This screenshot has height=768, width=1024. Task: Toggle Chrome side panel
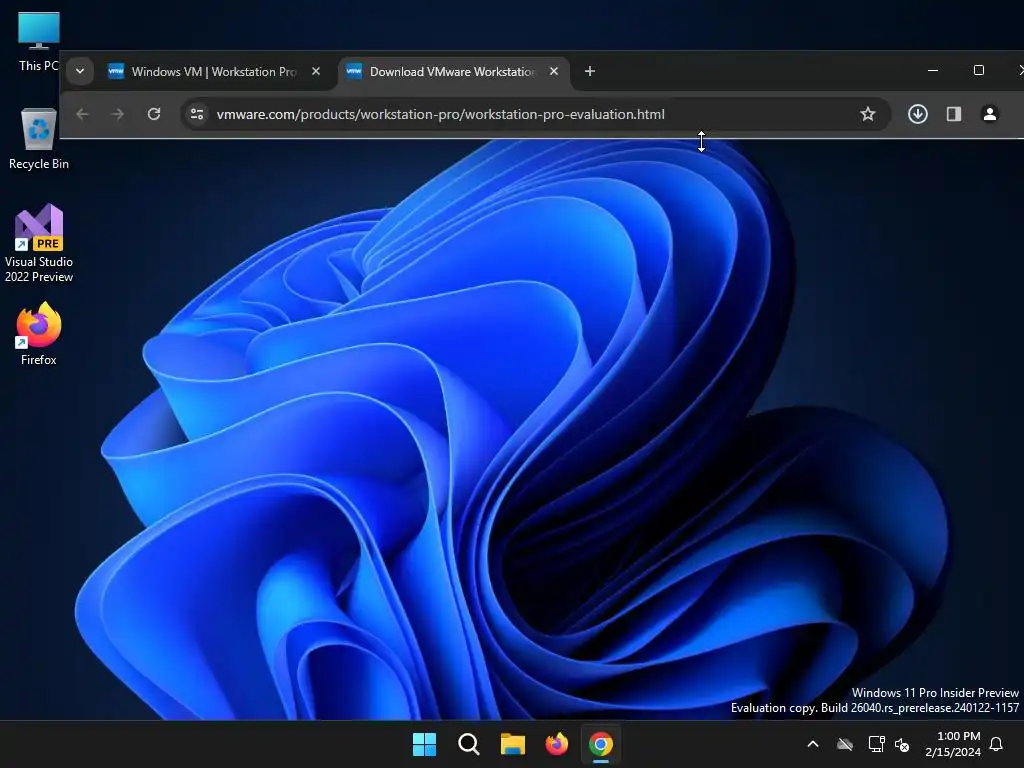click(x=953, y=114)
